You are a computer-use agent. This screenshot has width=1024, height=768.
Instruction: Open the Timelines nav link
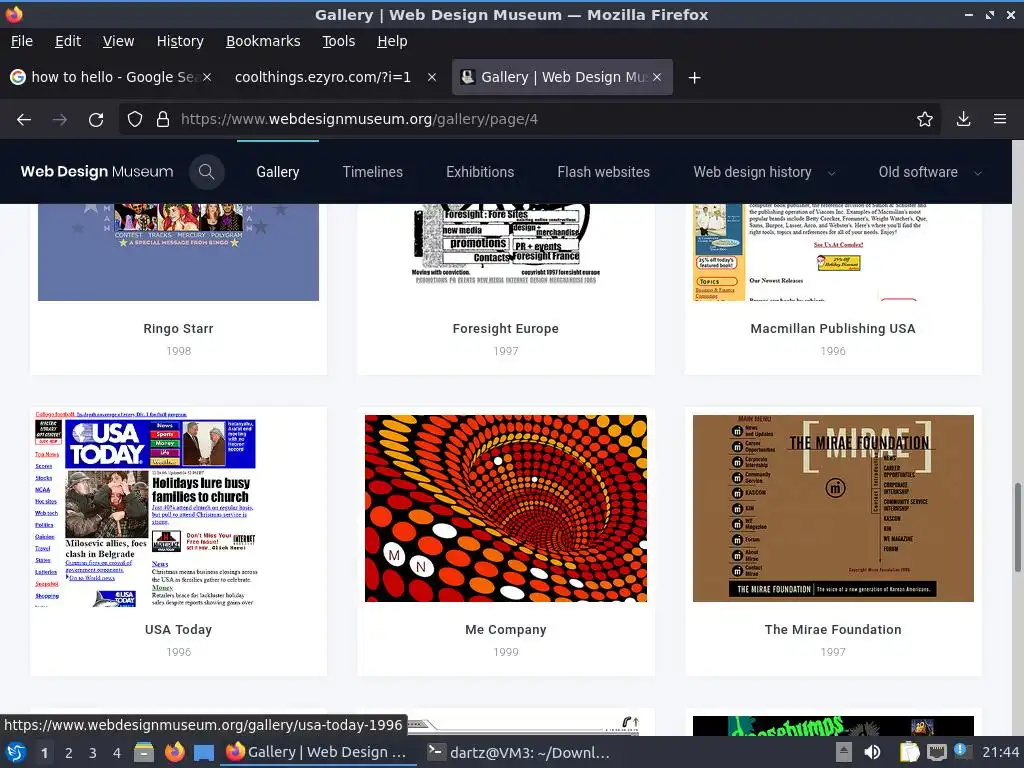tap(372, 172)
